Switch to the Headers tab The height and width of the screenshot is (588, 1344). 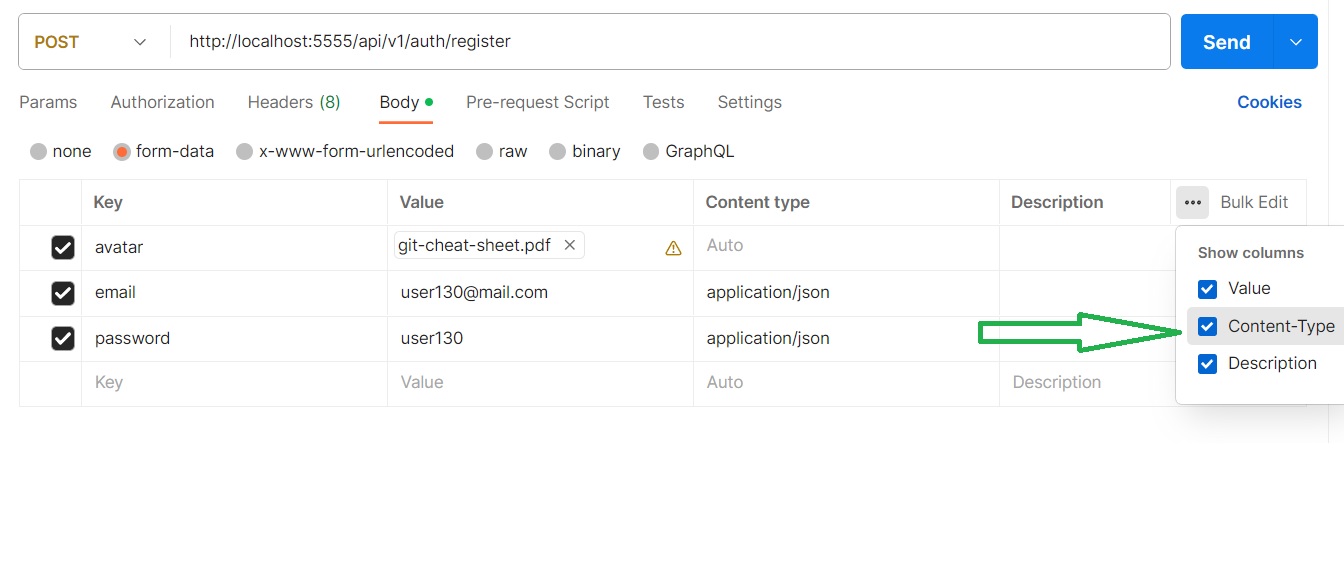[293, 102]
